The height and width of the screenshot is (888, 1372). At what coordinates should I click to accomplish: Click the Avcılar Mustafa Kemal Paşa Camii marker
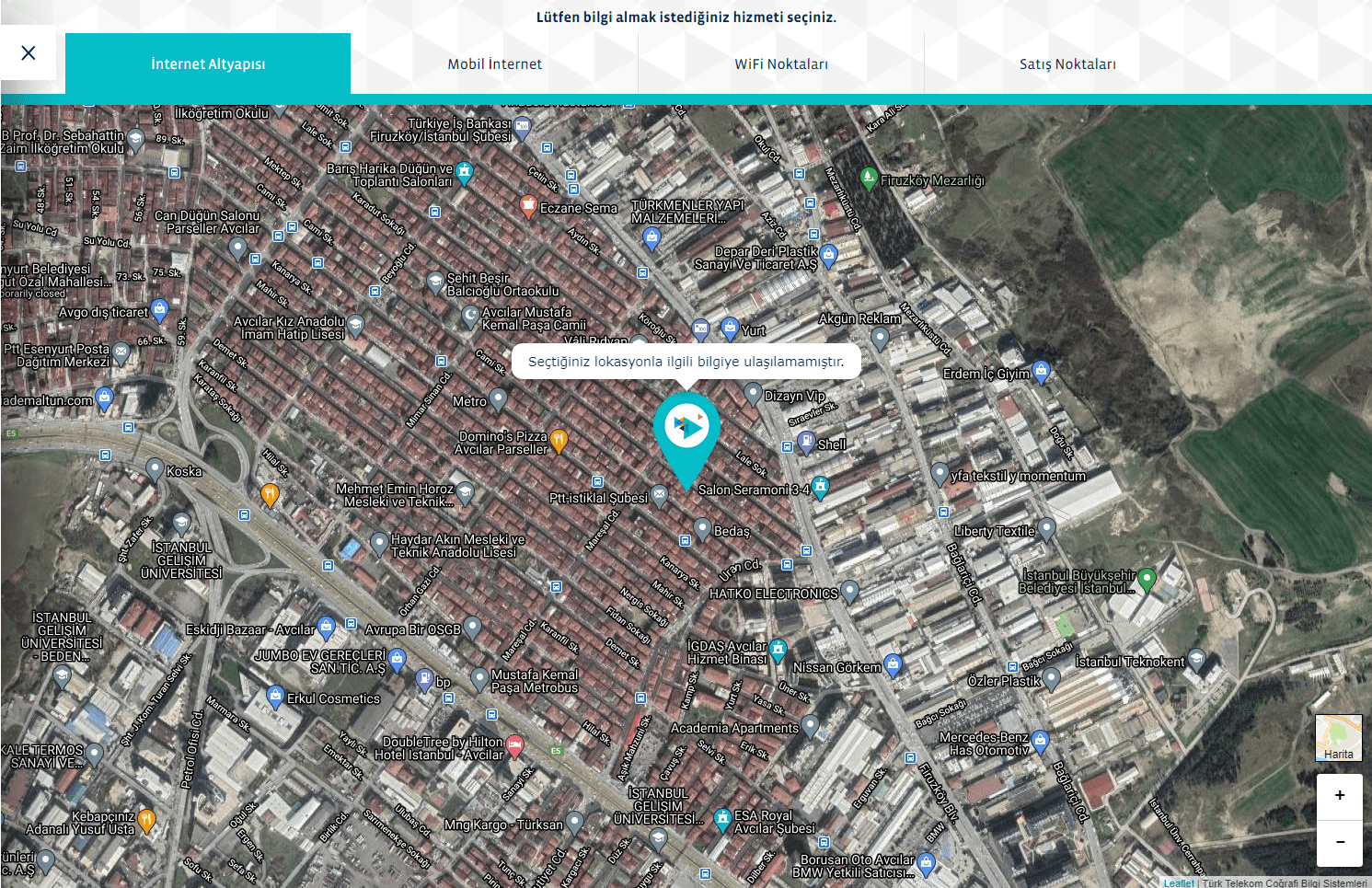pos(470,317)
